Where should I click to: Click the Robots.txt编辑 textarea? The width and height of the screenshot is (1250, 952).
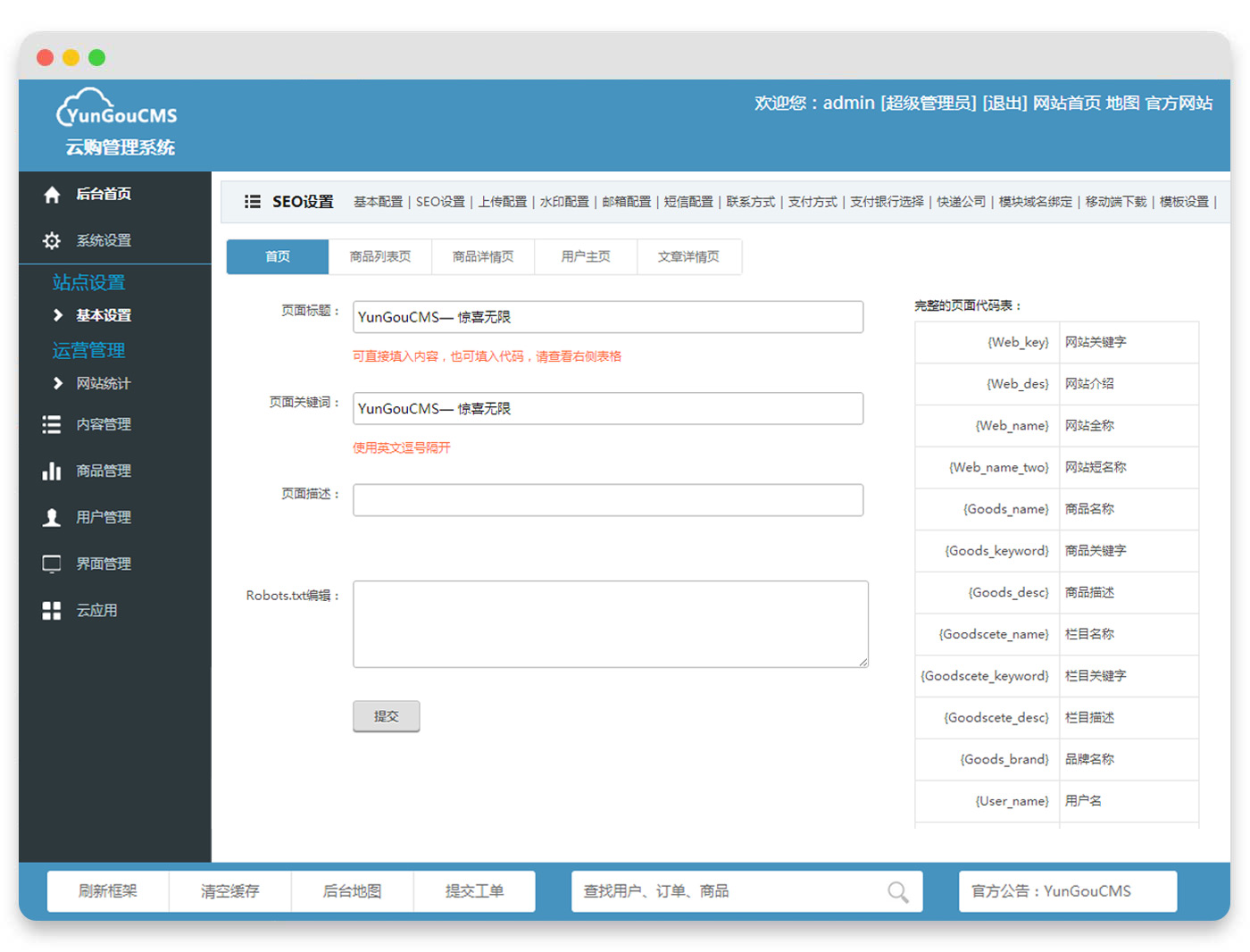611,624
